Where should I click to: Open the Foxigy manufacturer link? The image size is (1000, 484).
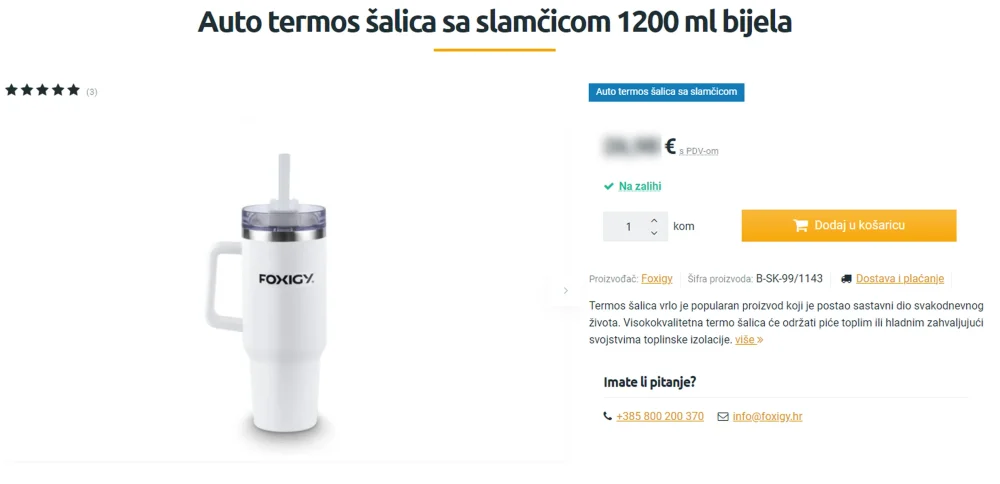(x=657, y=279)
